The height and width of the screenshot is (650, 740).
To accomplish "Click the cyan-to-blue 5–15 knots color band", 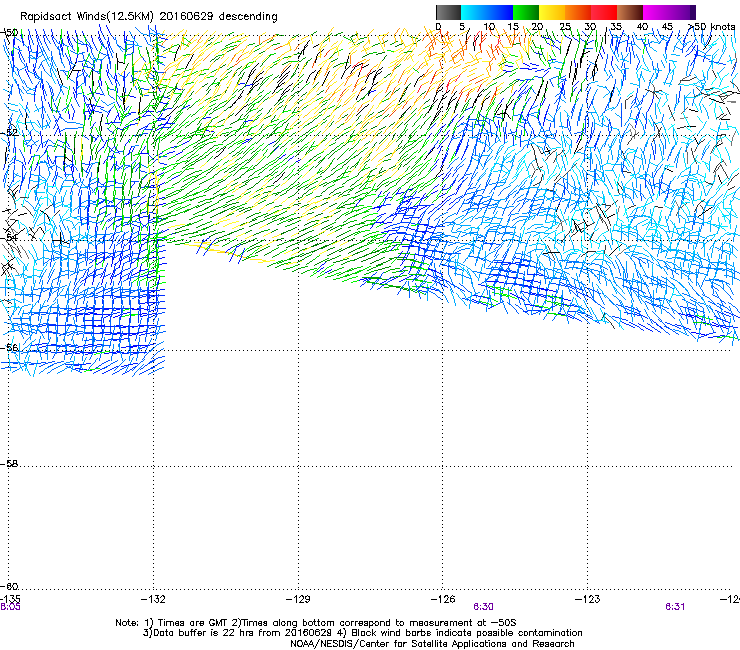I will tap(487, 12).
